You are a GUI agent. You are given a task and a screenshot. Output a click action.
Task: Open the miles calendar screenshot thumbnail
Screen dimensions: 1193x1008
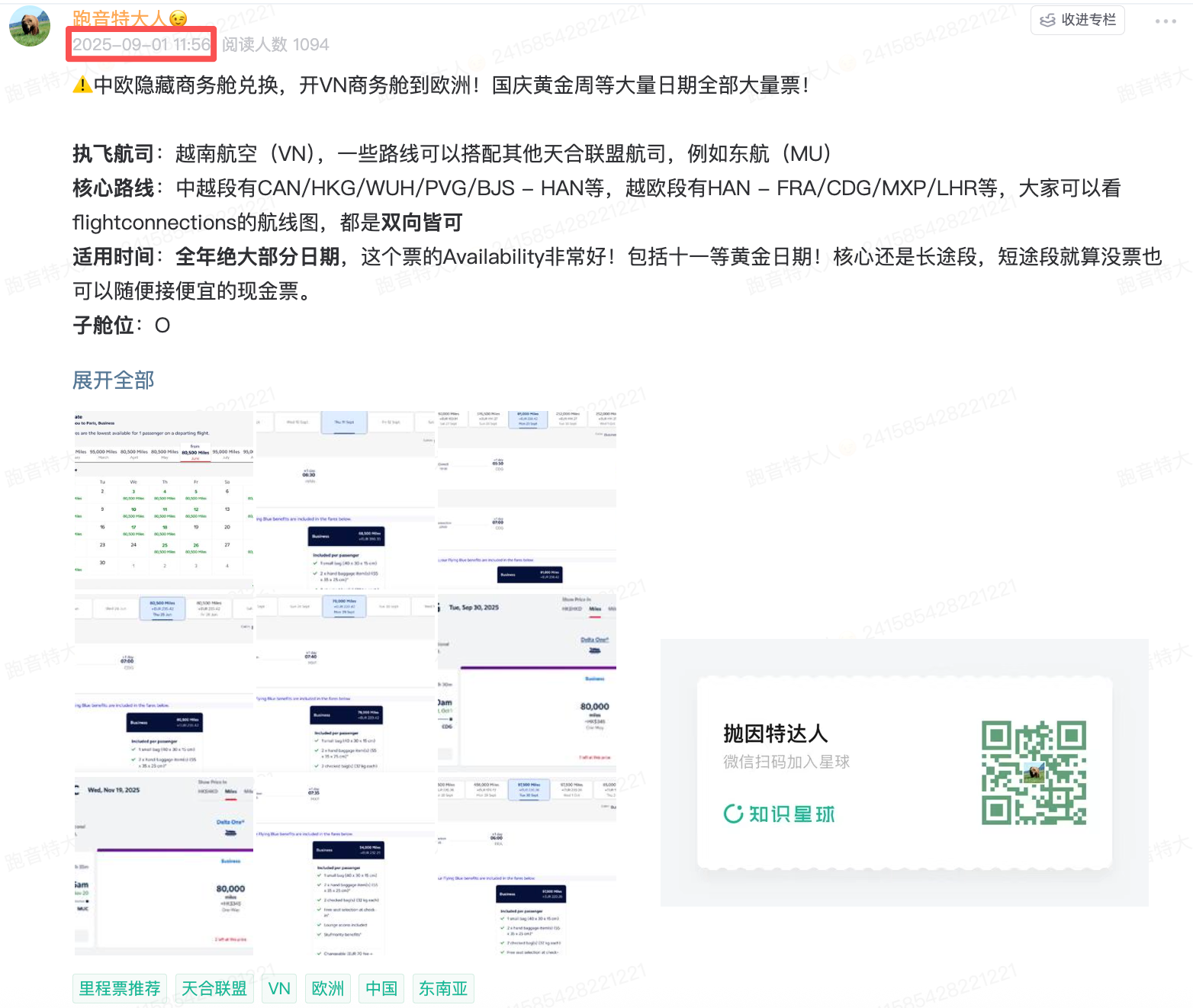pyautogui.click(x=163, y=500)
